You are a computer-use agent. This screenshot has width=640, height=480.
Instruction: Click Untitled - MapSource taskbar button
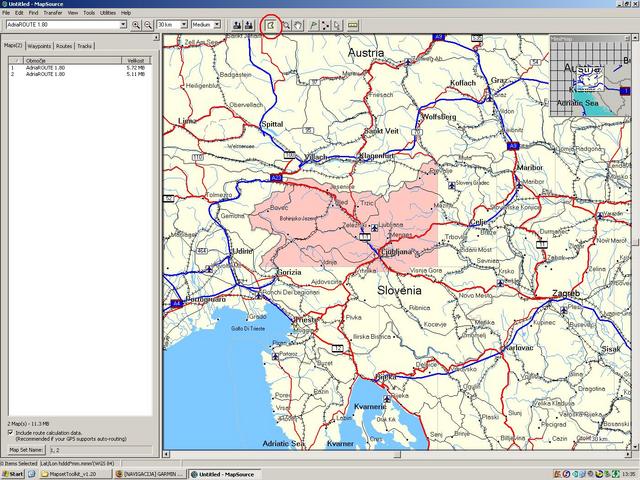coord(224,474)
